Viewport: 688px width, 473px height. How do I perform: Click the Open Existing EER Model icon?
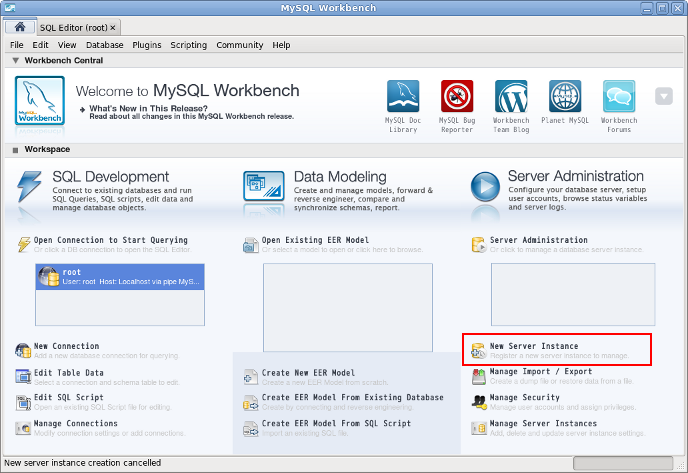(x=251, y=245)
